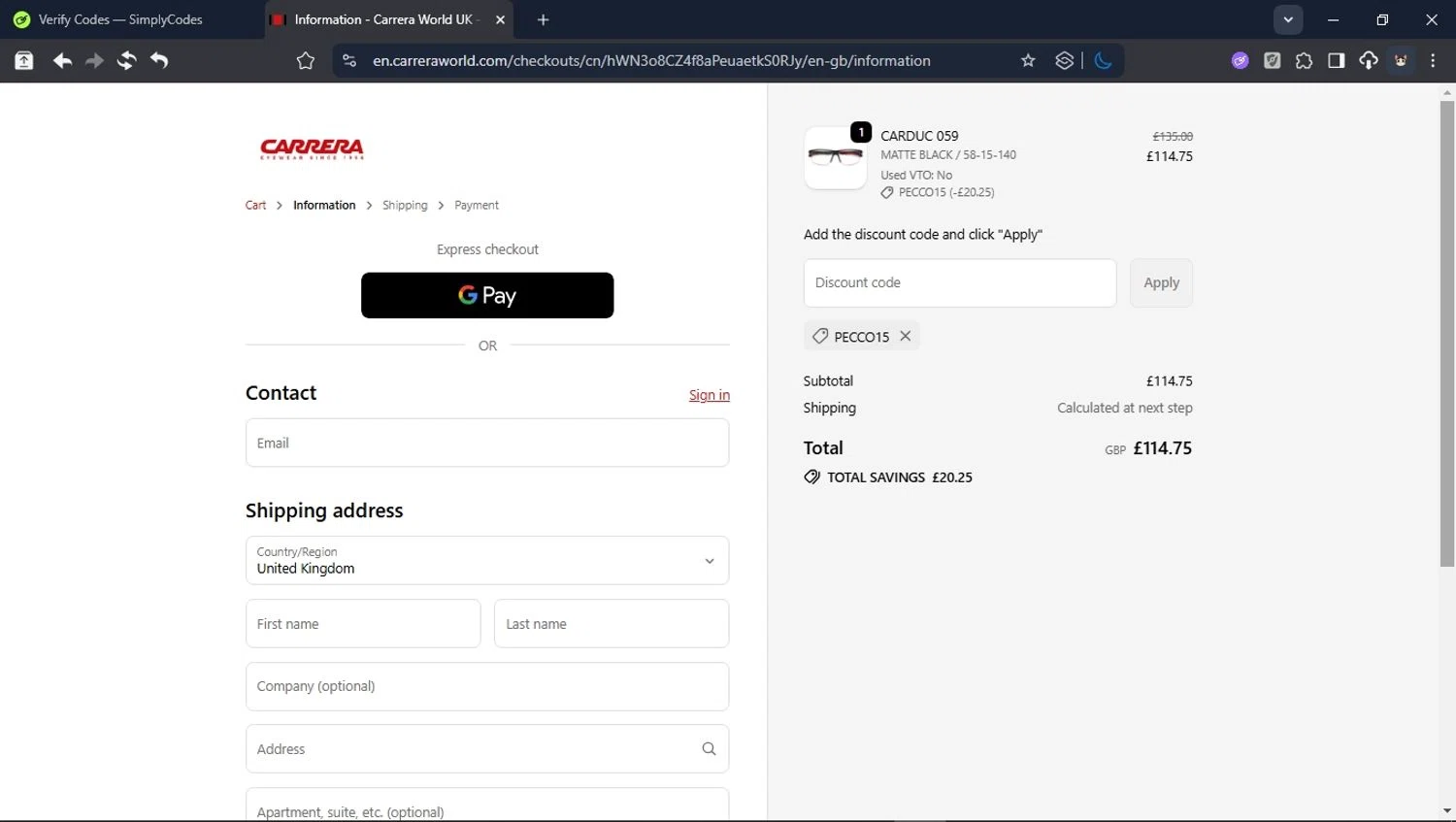Screen dimensions: 1456x822
Task: Focus the Address input field
Action: [487, 748]
